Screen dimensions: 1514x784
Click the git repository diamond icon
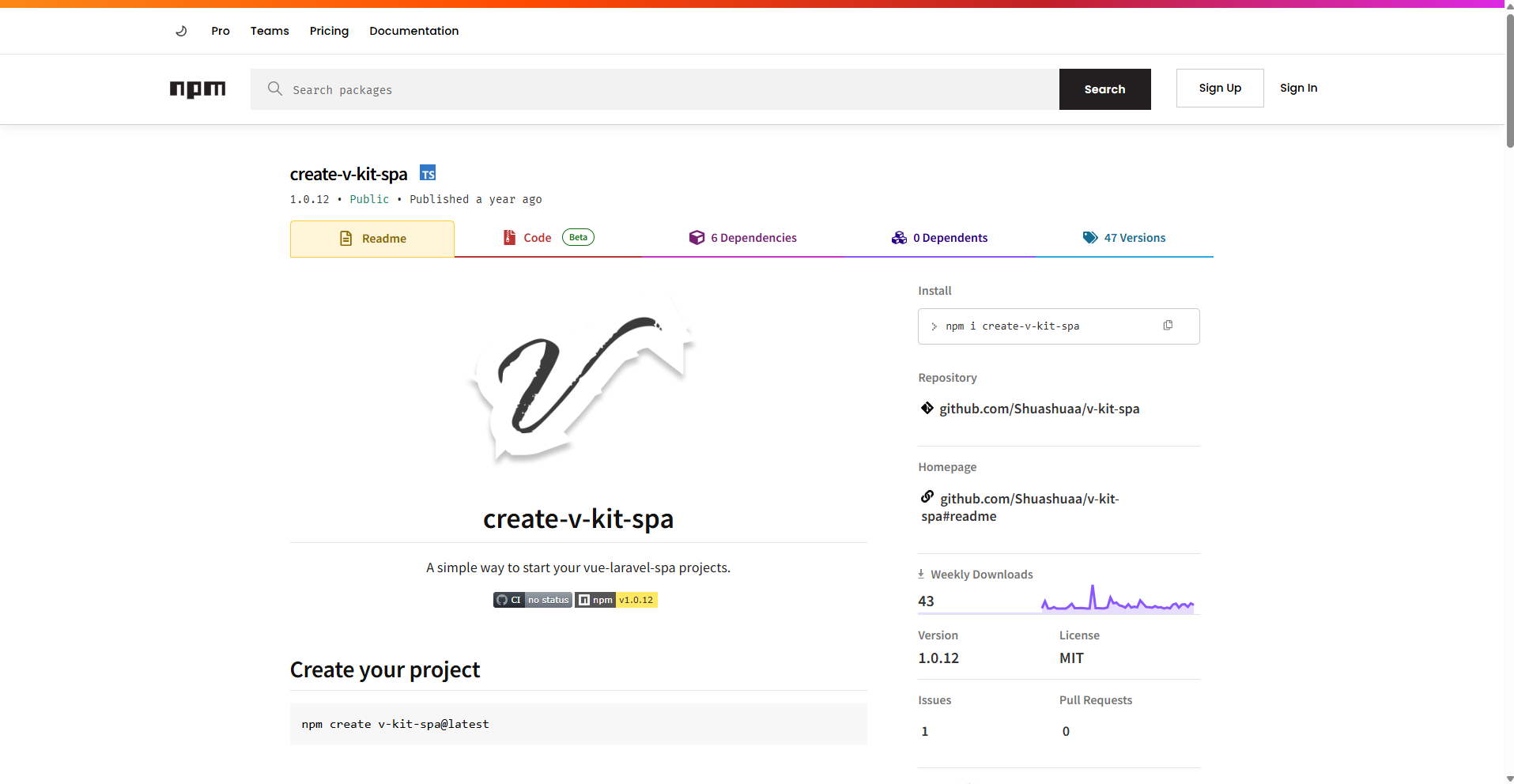click(x=927, y=408)
